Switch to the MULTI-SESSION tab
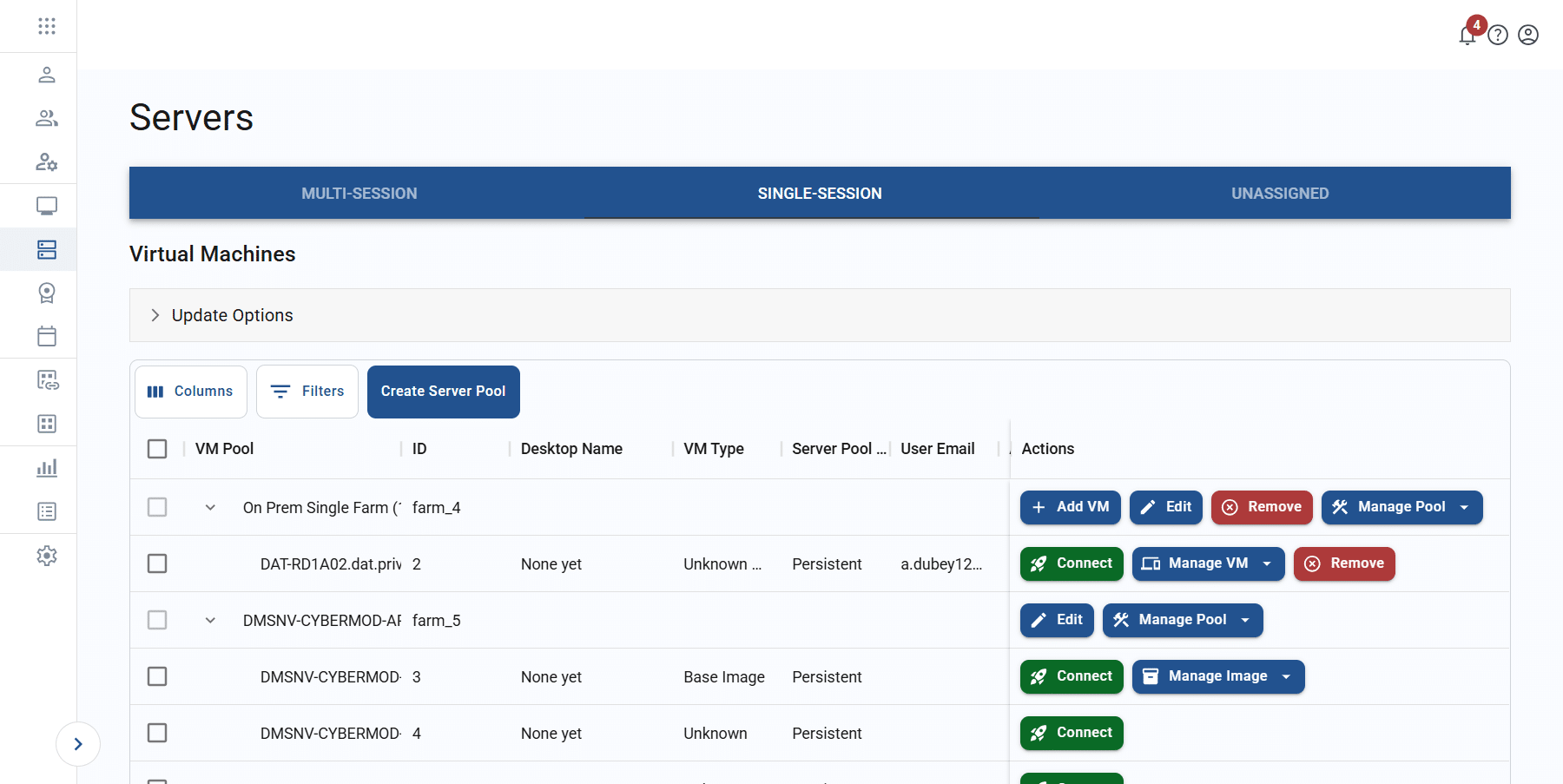1563x784 pixels. coord(359,194)
